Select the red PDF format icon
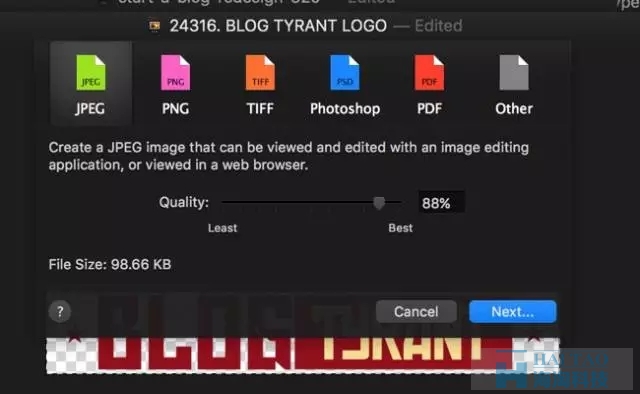The width and height of the screenshot is (640, 394). 429,73
